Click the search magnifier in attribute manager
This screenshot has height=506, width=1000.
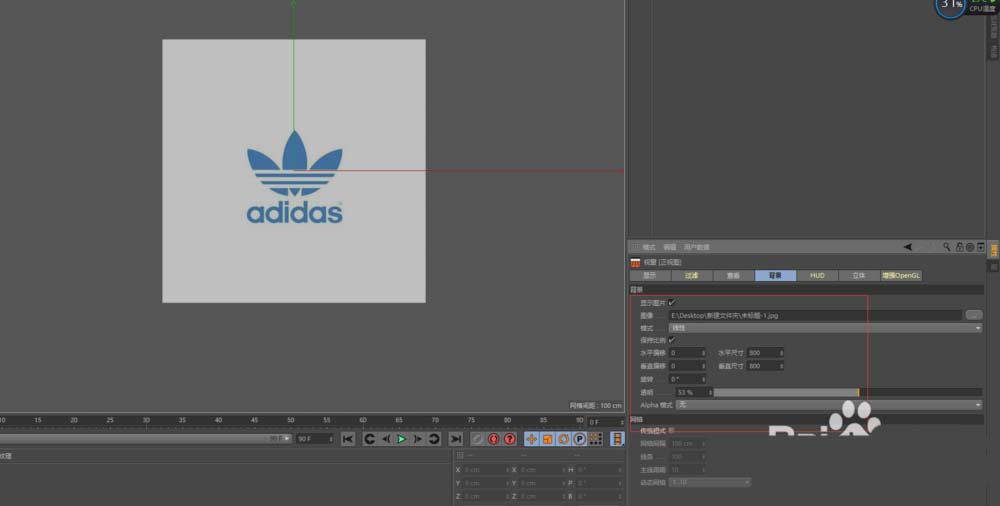pos(946,247)
